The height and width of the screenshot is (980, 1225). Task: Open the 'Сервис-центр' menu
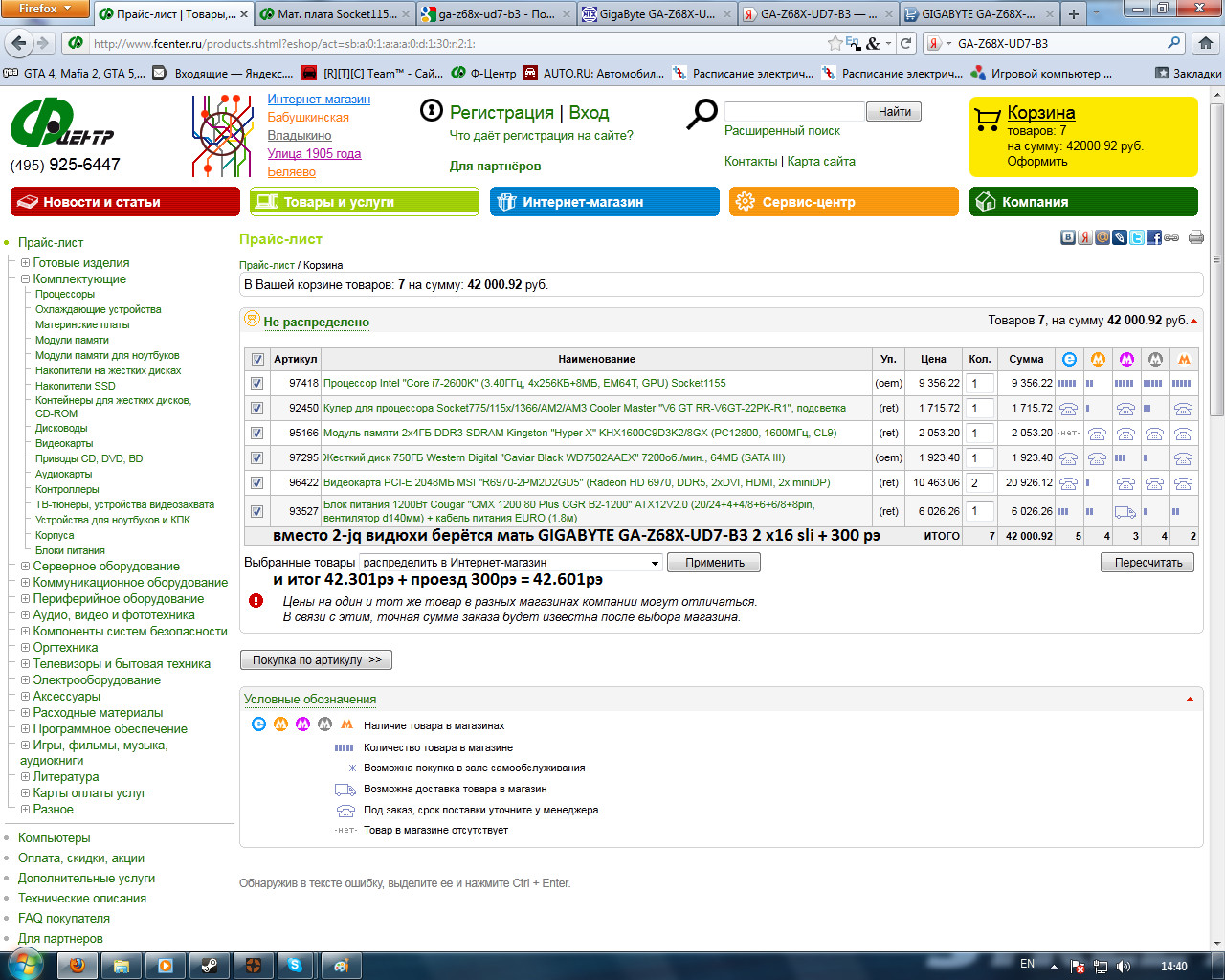844,202
